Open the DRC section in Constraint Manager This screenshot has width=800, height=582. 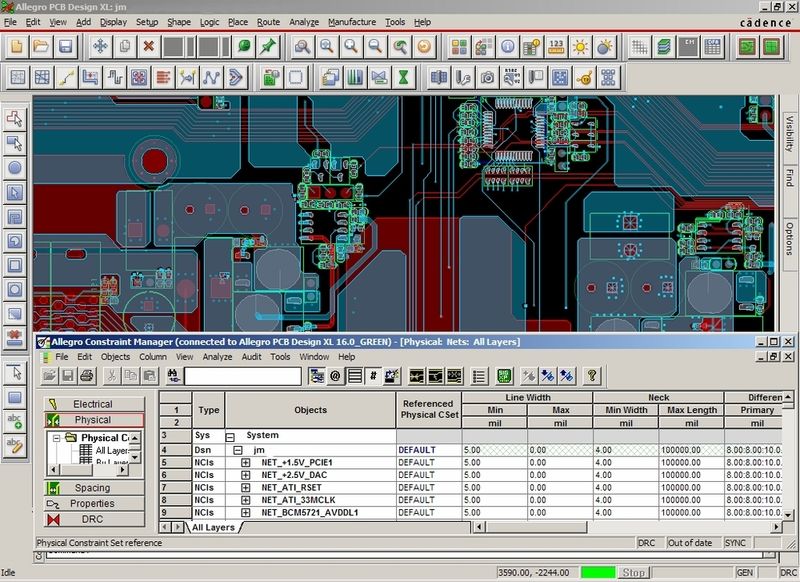point(94,519)
